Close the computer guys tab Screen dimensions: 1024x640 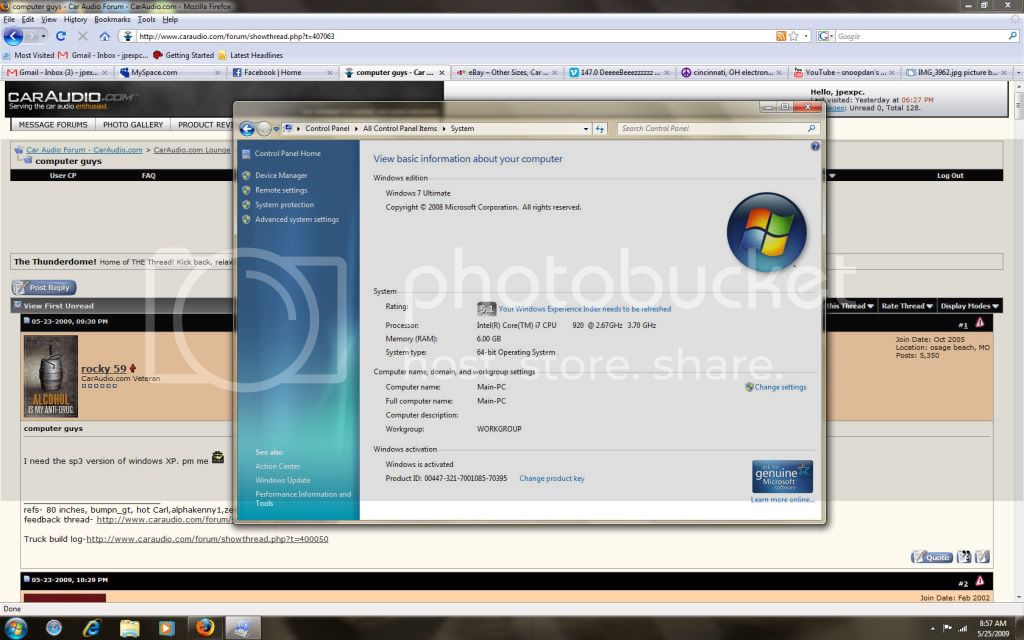coord(441,72)
